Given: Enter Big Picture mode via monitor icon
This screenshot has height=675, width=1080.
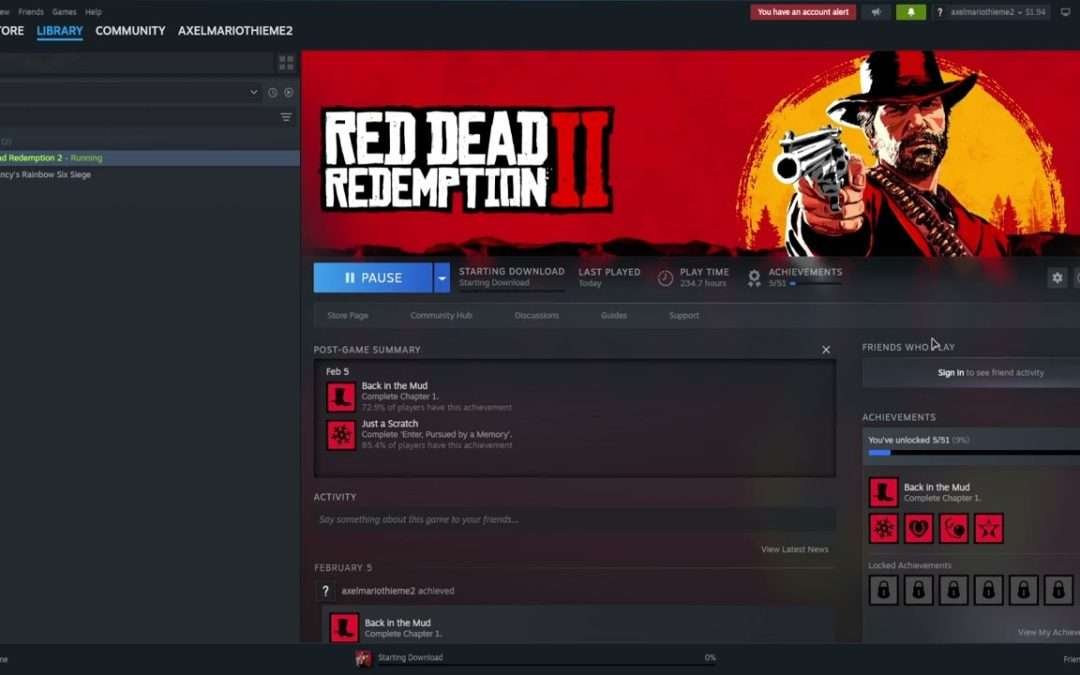Looking at the screenshot, I should pos(1066,12).
